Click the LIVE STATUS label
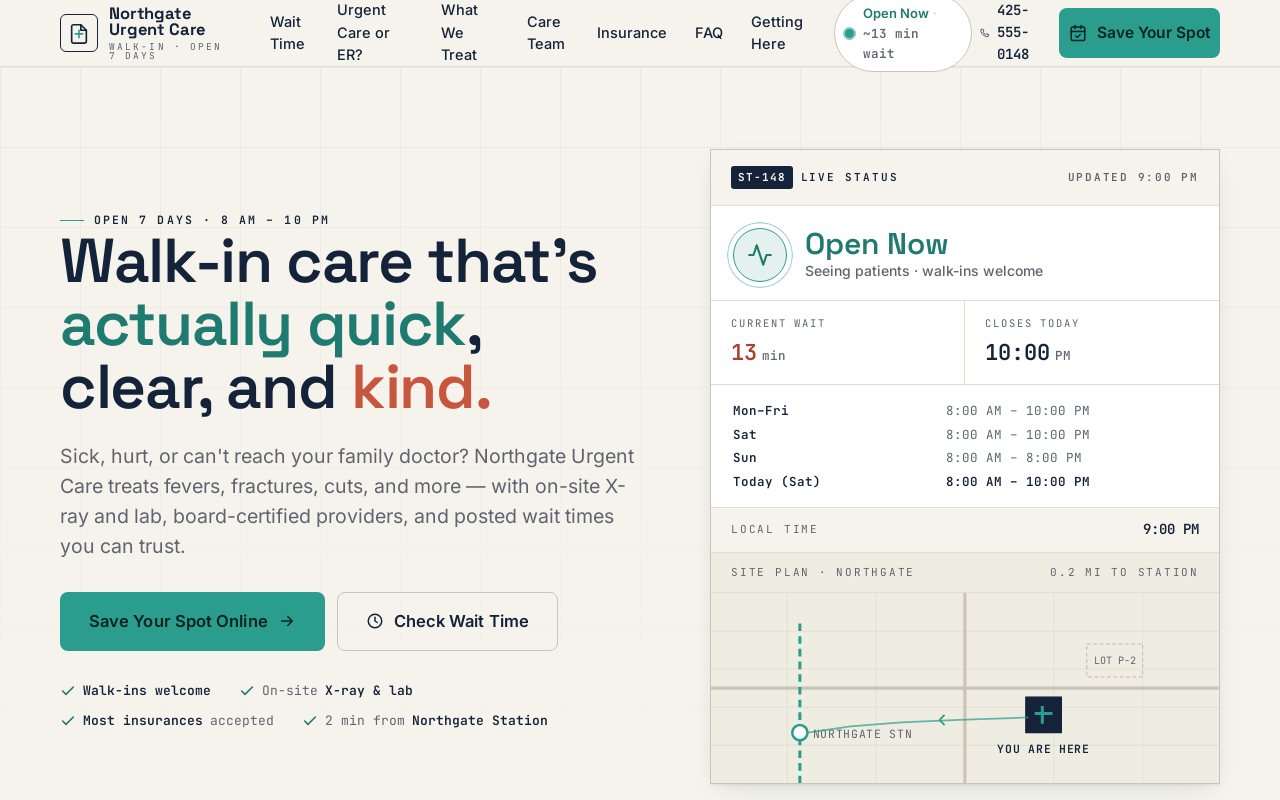The height and width of the screenshot is (800, 1280). click(849, 177)
